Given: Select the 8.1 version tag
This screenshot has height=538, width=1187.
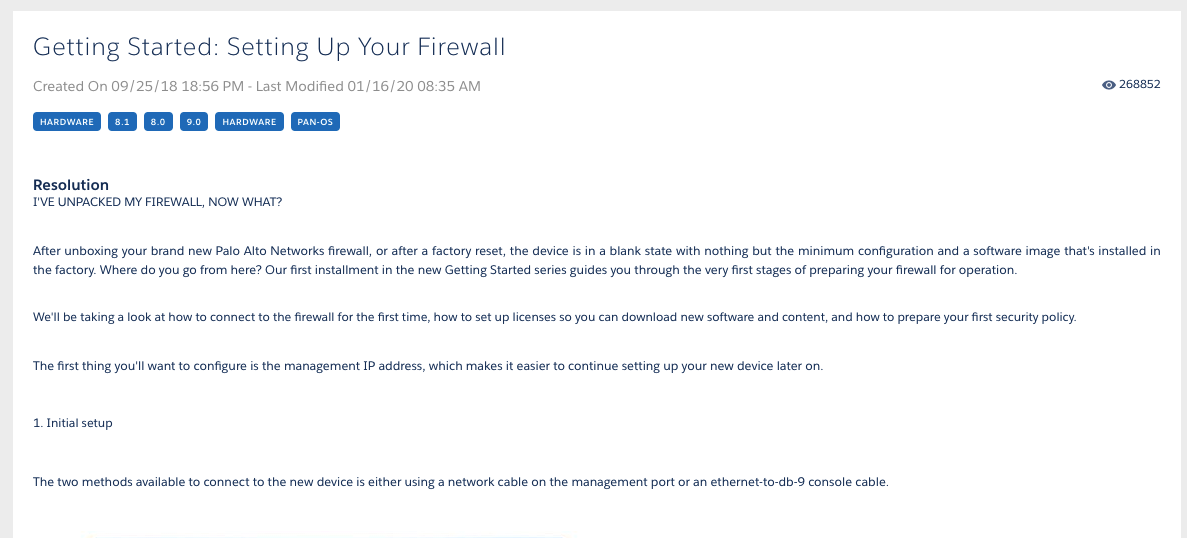Looking at the screenshot, I should point(122,122).
